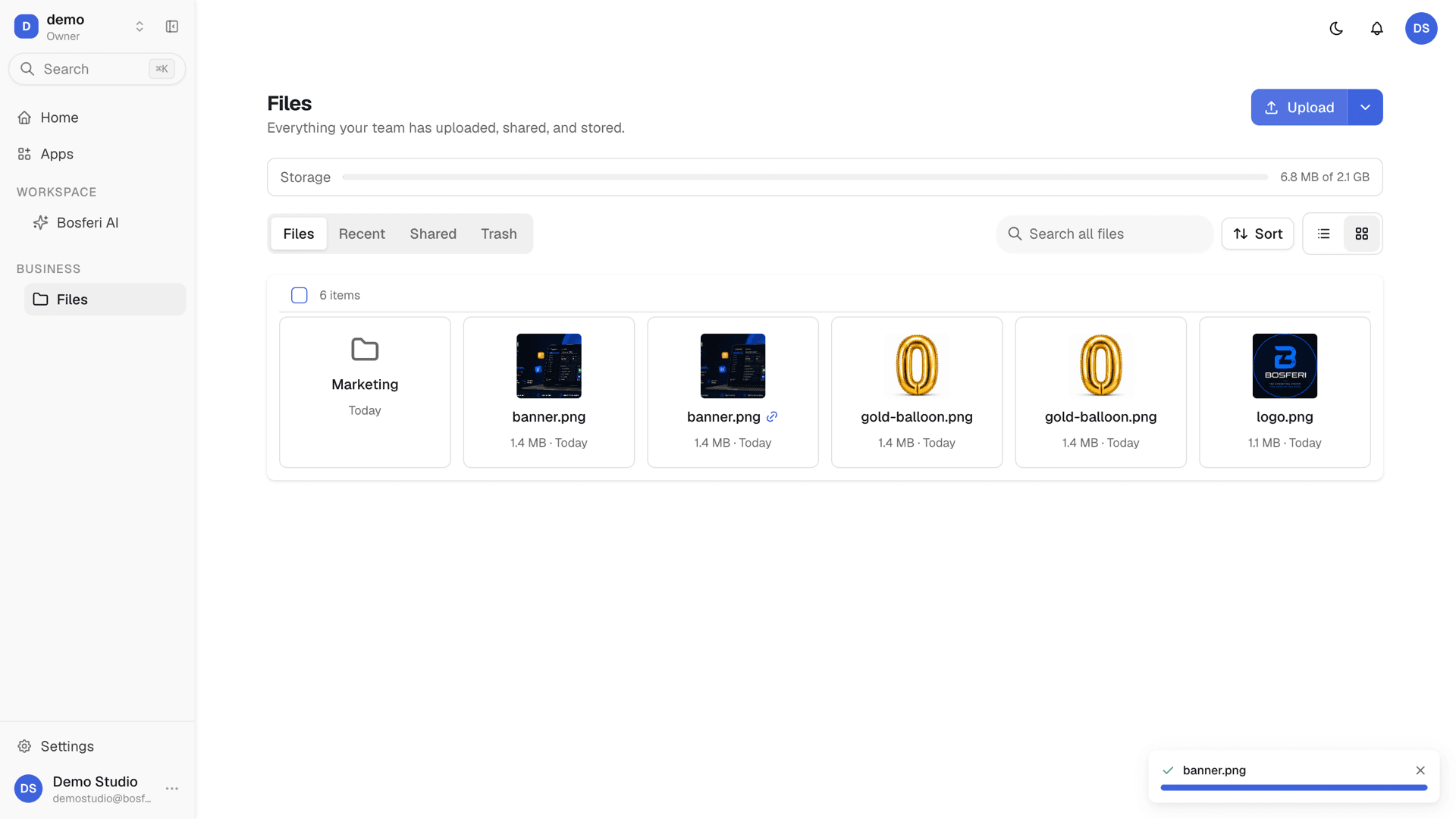This screenshot has width=1456, height=819.
Task: Open the Trash tab
Action: pyautogui.click(x=499, y=234)
